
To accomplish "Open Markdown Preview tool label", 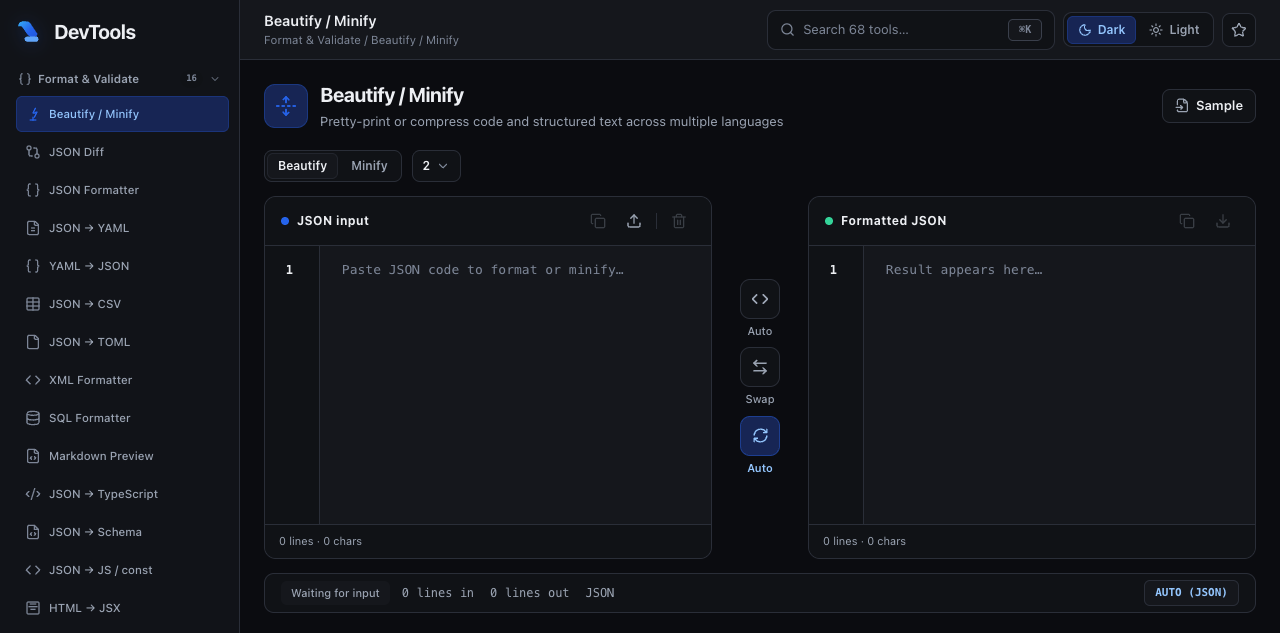I will point(101,456).
